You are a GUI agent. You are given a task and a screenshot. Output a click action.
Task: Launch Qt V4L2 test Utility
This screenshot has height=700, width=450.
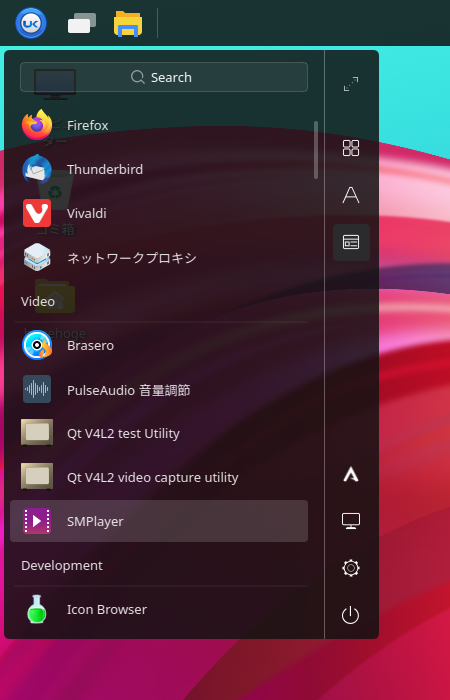159,433
